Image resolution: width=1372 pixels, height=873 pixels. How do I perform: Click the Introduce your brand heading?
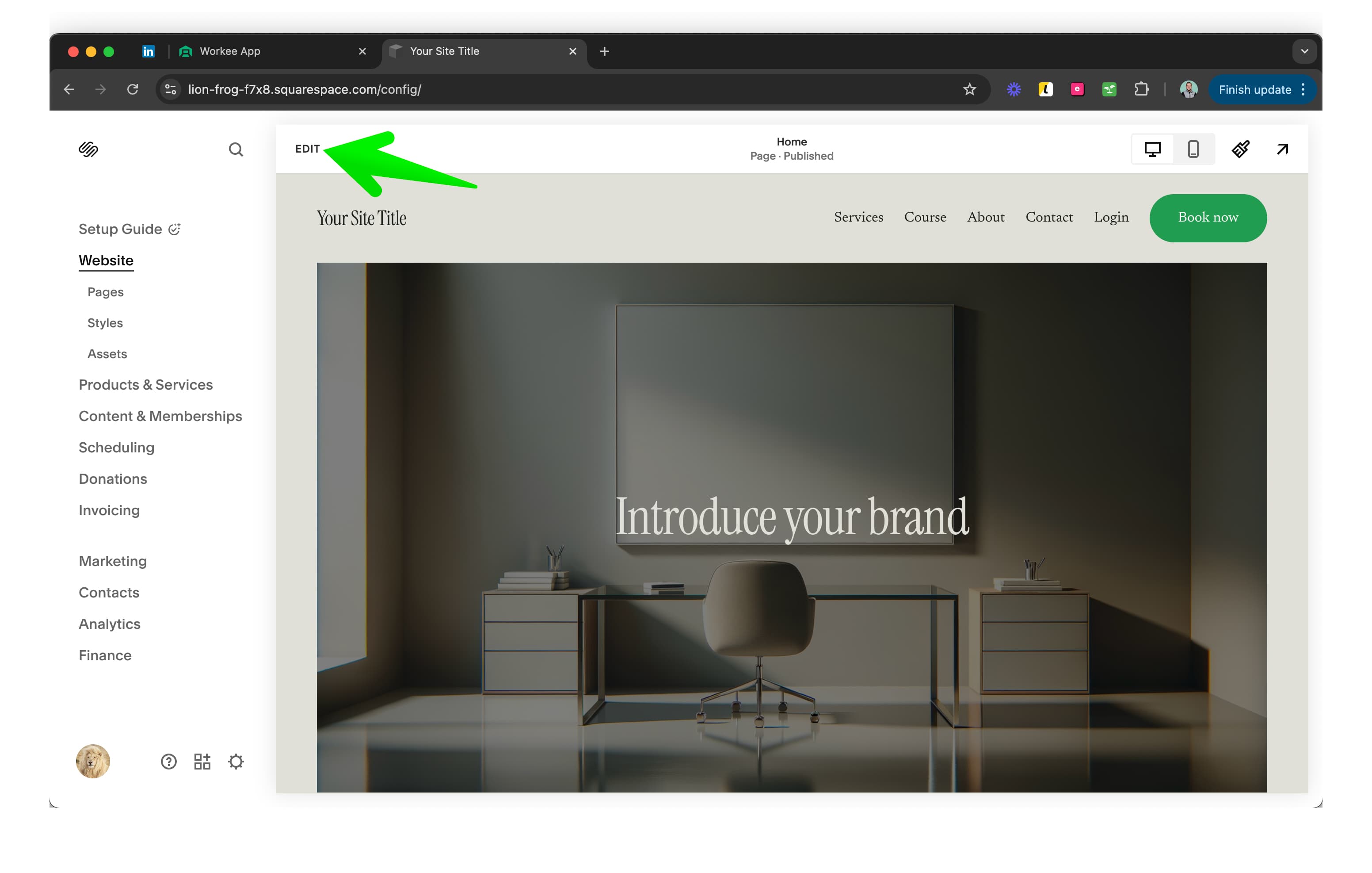pos(792,518)
